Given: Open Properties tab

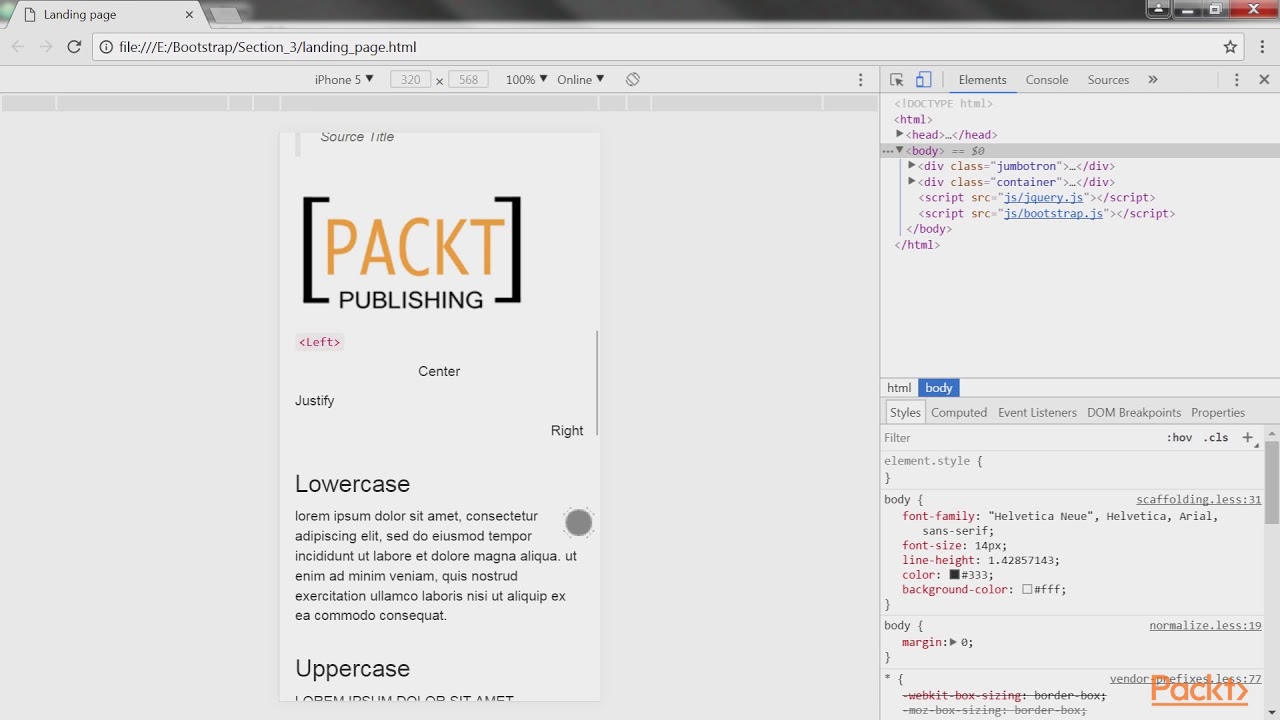Looking at the screenshot, I should 1218,412.
